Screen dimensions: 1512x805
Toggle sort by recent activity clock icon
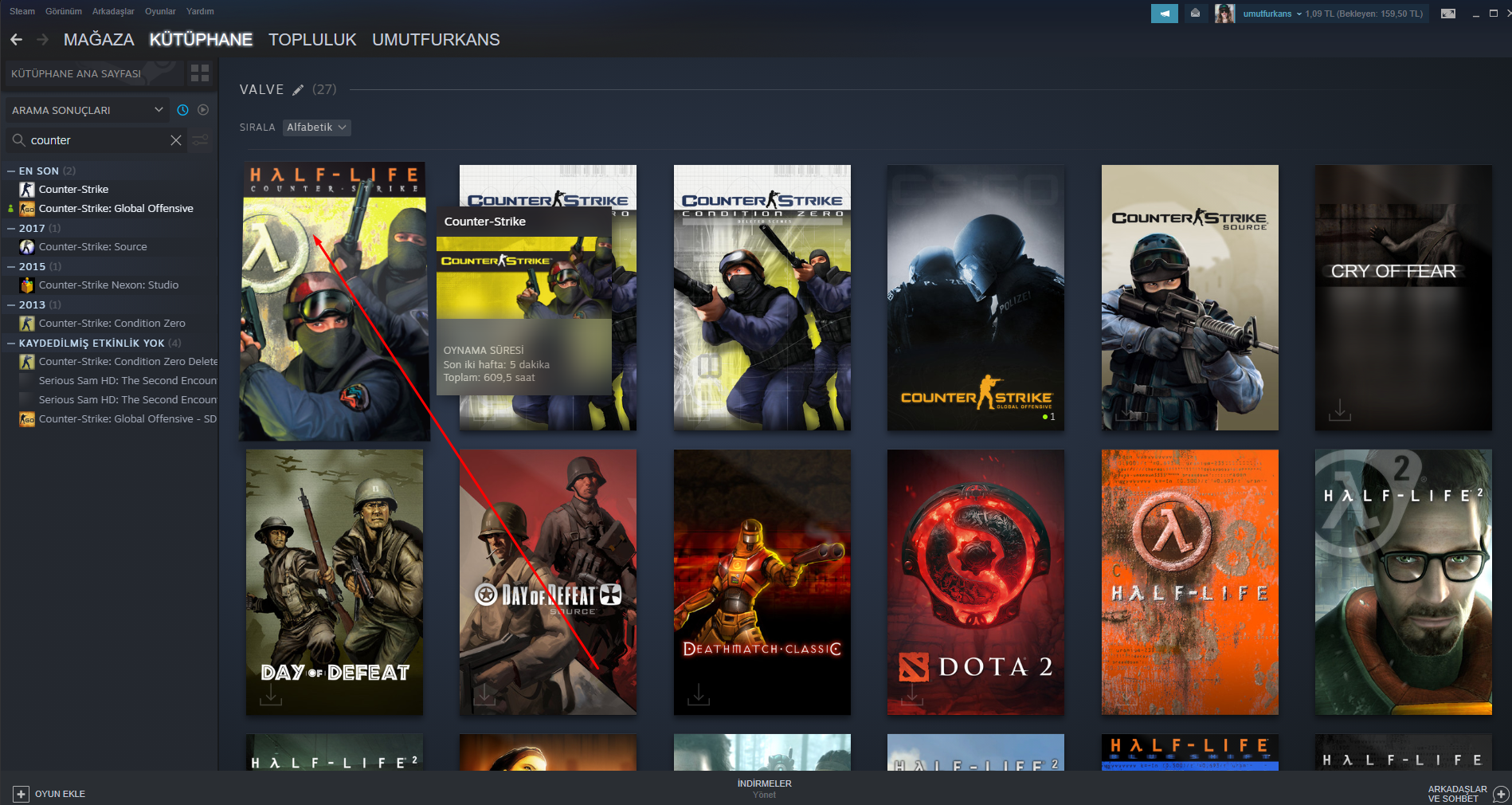pos(182,110)
